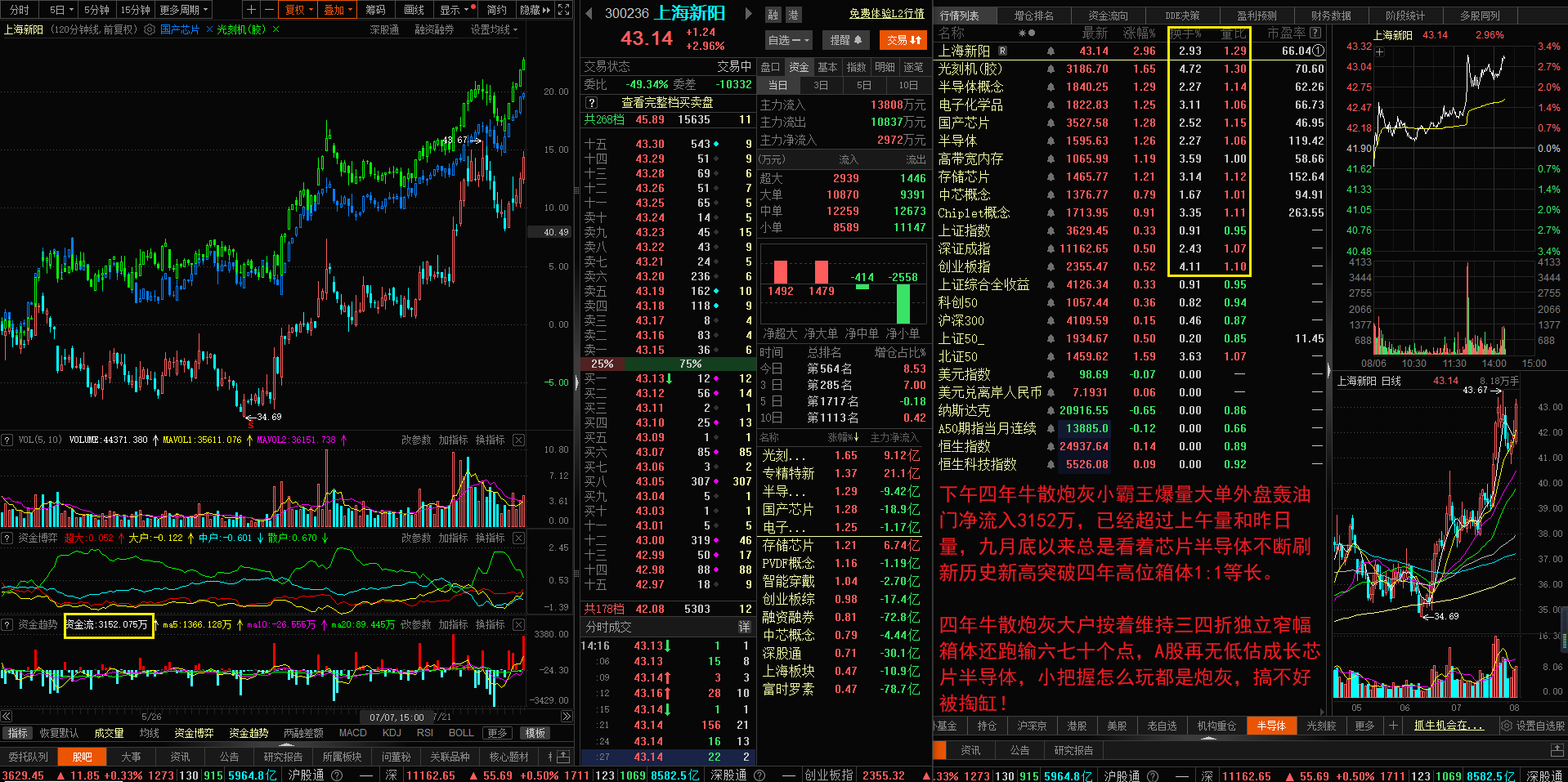Screen dimensions: 1568x782
Task: Zoom out the K-line chart with minus icon
Action: tap(268, 10)
